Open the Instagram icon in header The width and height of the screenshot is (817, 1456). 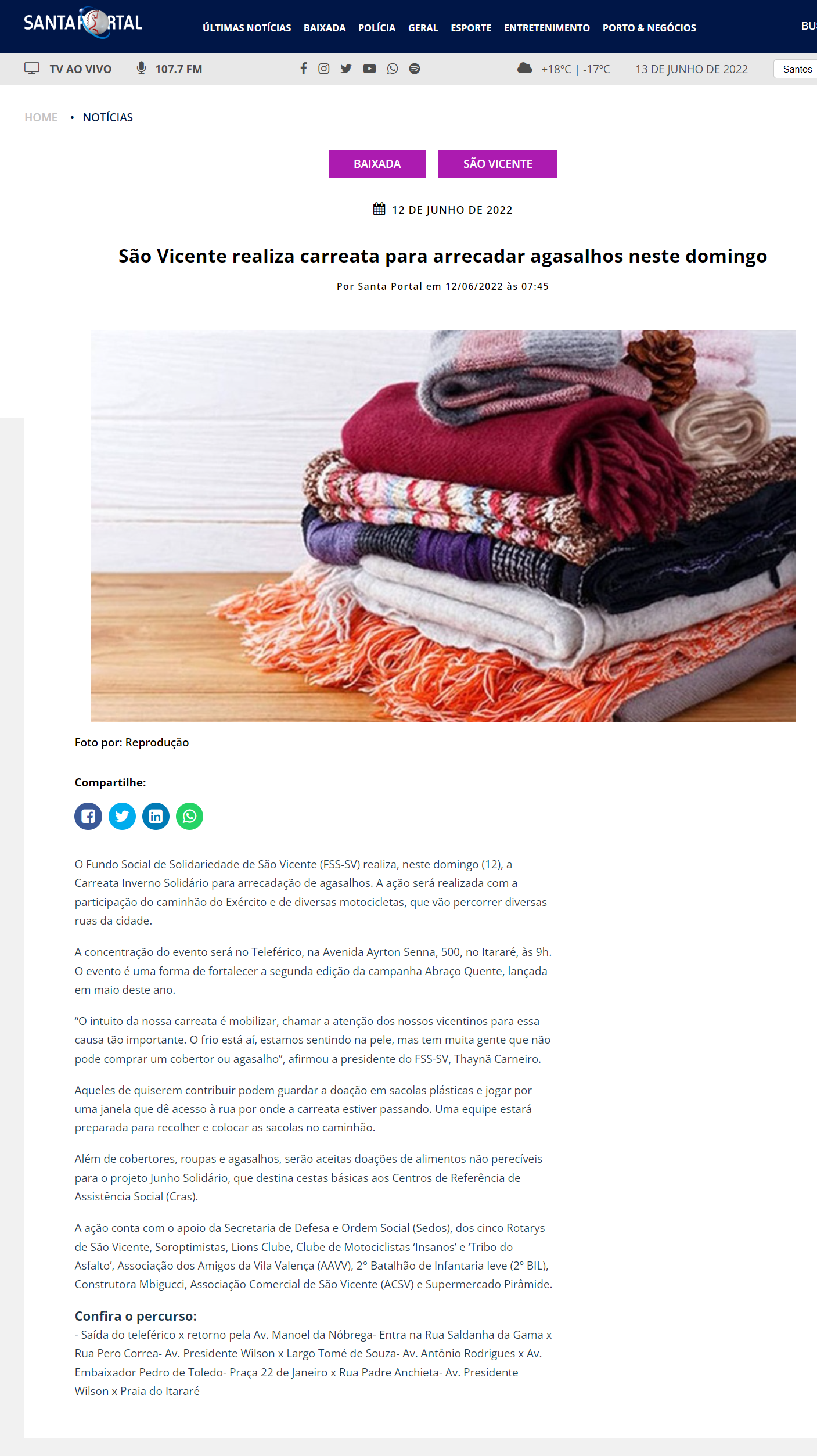click(x=324, y=69)
